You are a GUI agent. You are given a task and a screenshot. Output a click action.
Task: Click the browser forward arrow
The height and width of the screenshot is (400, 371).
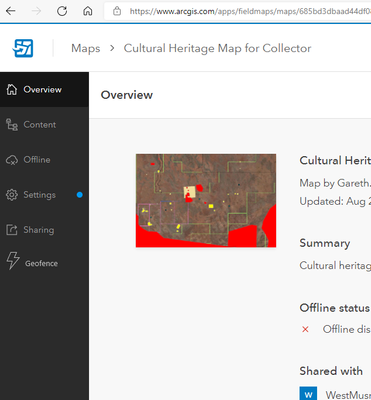click(x=36, y=11)
